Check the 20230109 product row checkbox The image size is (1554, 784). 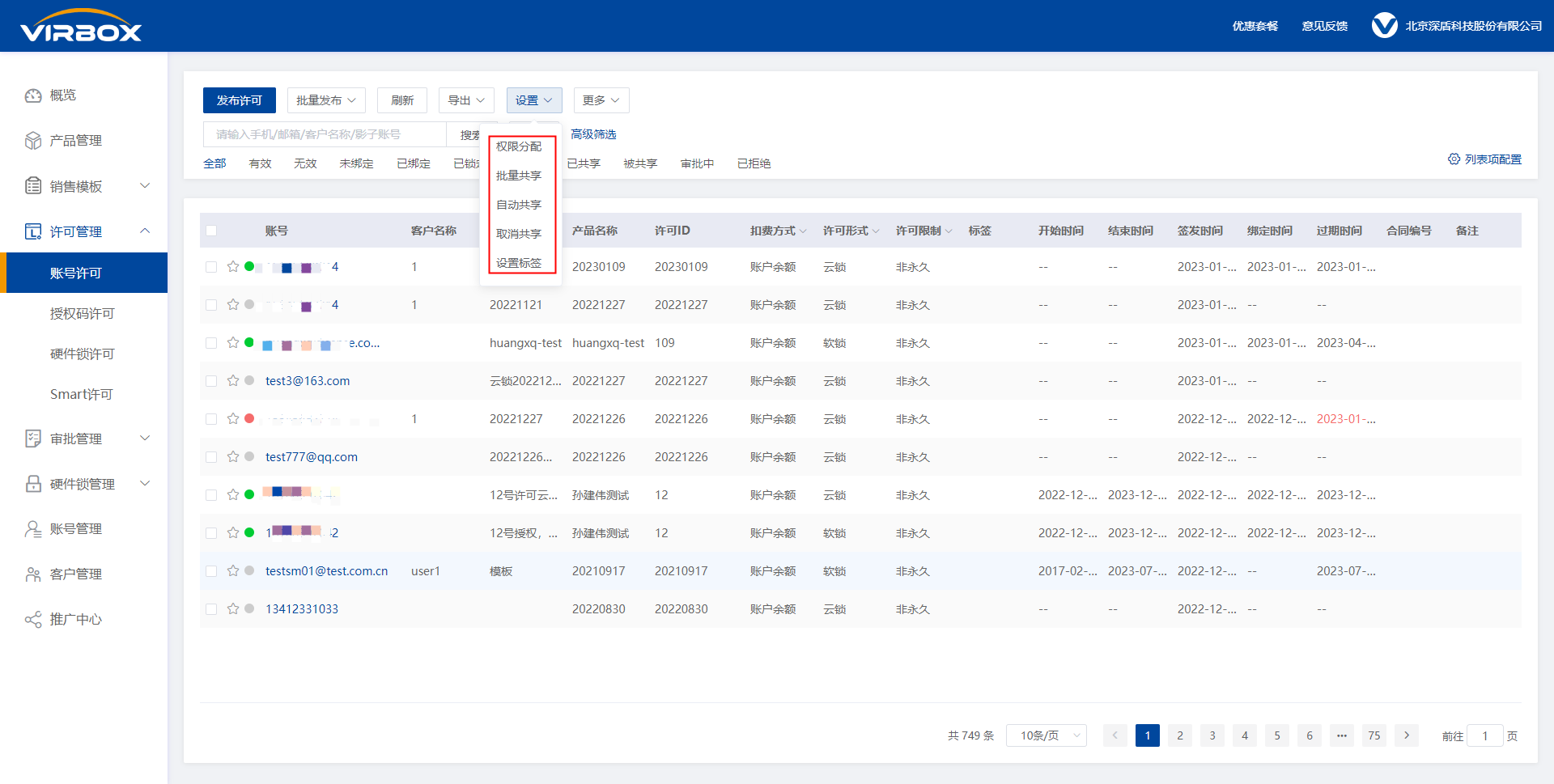(211, 267)
